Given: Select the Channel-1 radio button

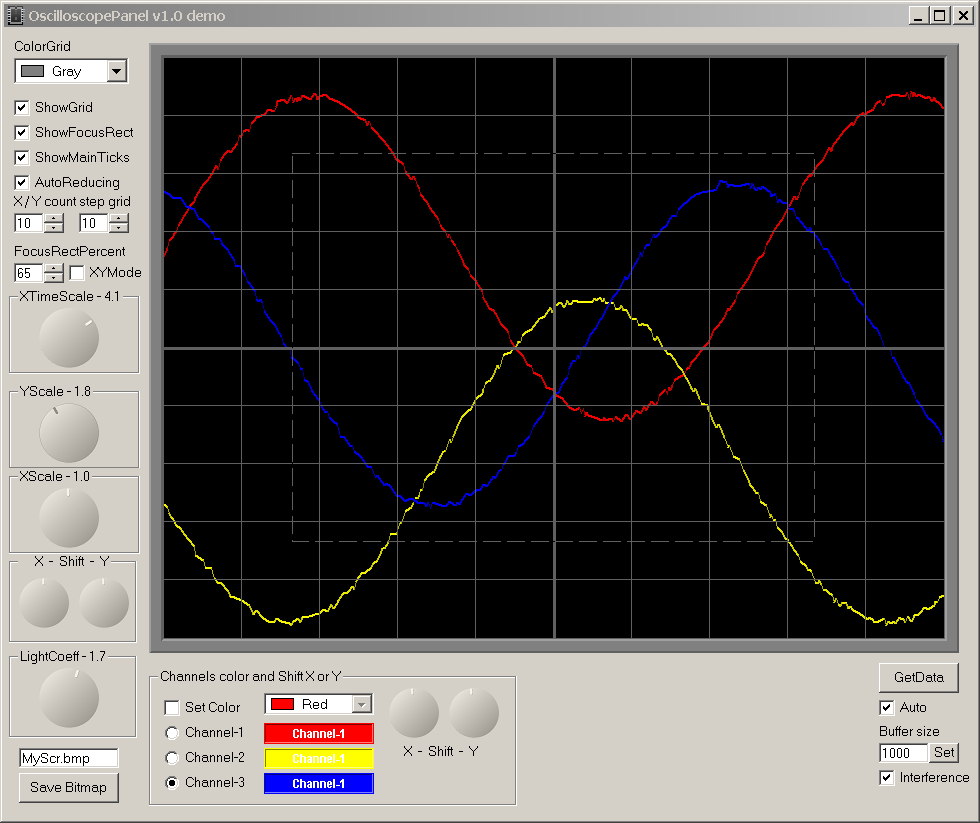Looking at the screenshot, I should pos(172,732).
